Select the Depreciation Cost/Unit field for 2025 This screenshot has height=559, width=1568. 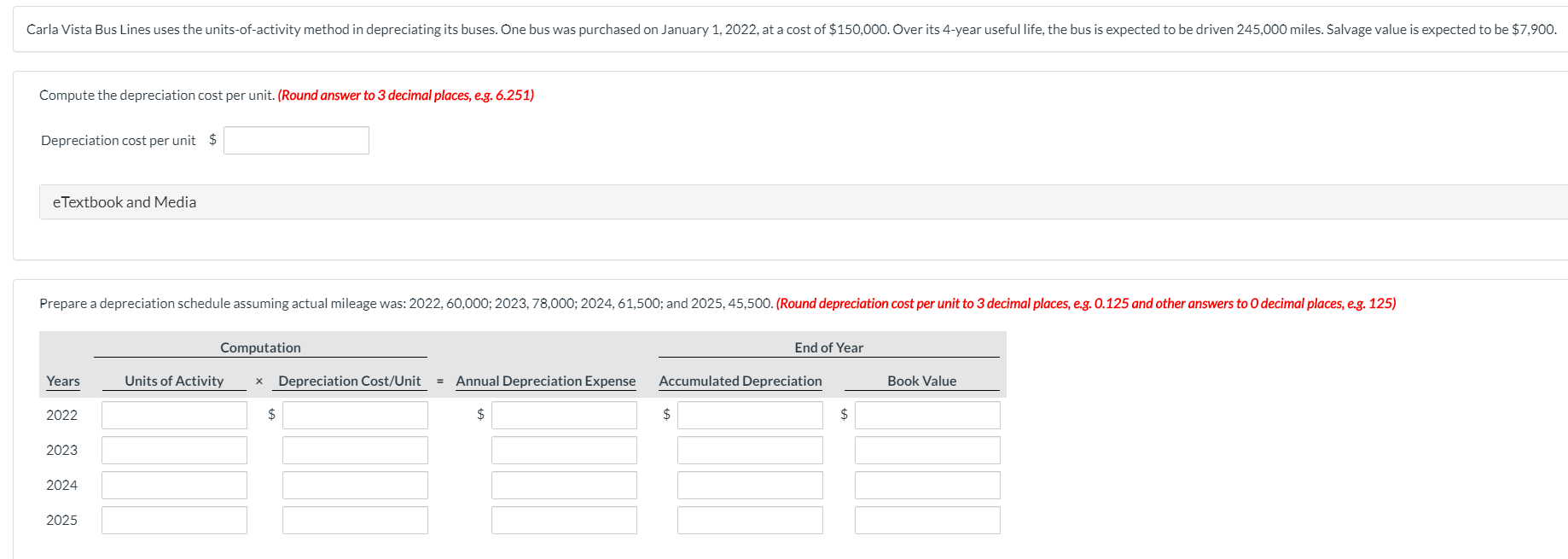tap(355, 520)
